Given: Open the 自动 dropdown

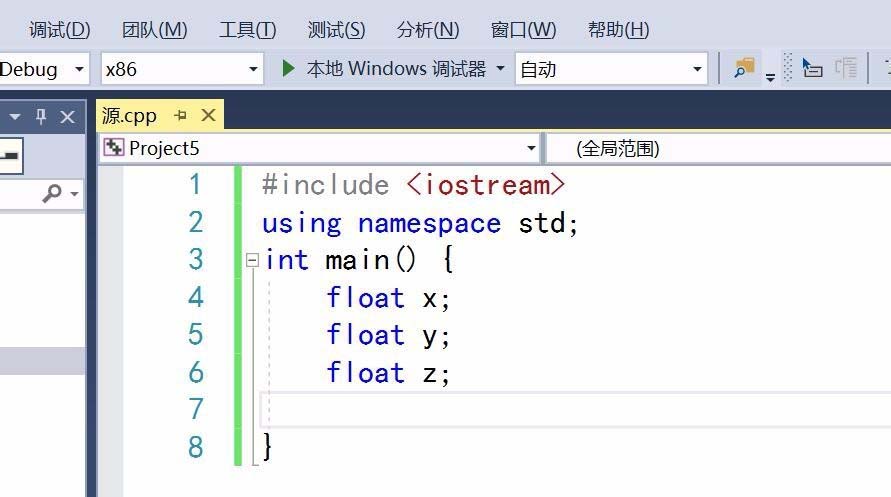Looking at the screenshot, I should click(x=611, y=69).
